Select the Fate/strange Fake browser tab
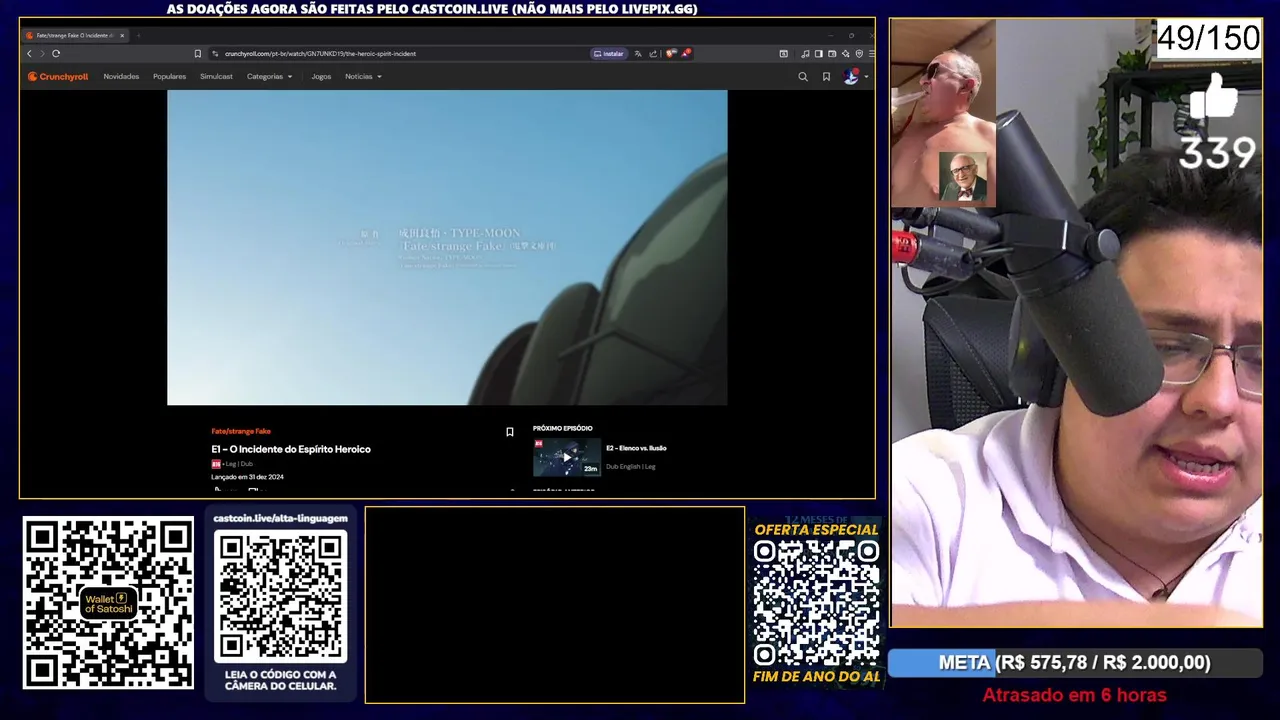Image resolution: width=1280 pixels, height=720 pixels. pyautogui.click(x=75, y=35)
